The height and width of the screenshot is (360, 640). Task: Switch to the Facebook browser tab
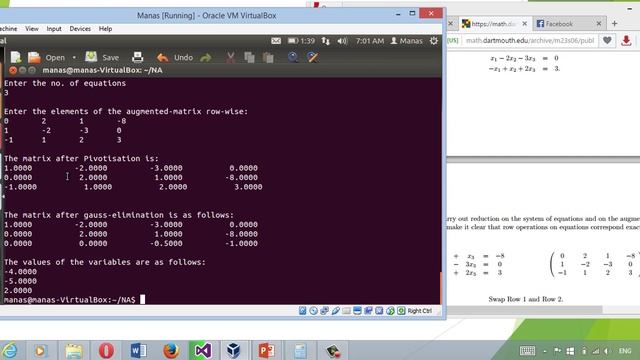click(563, 24)
